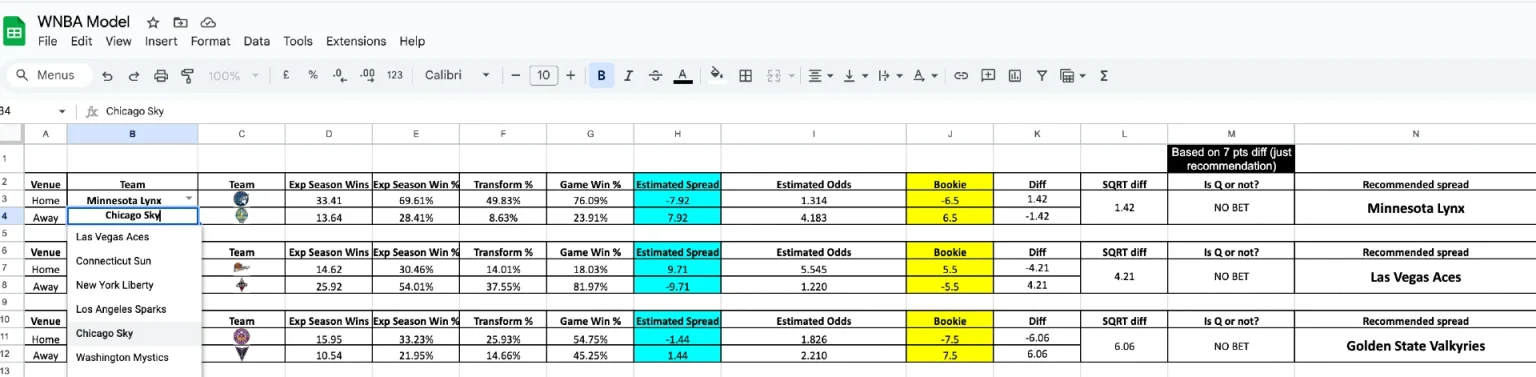This screenshot has width=1536, height=377.
Task: Decrease decimal places
Action: click(x=339, y=75)
